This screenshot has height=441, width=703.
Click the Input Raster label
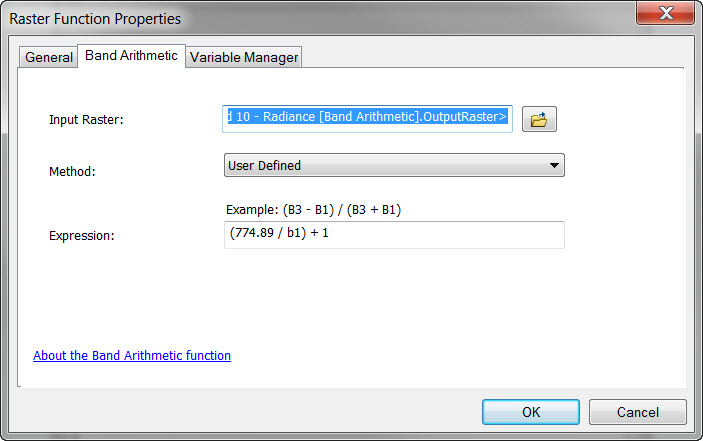86,120
